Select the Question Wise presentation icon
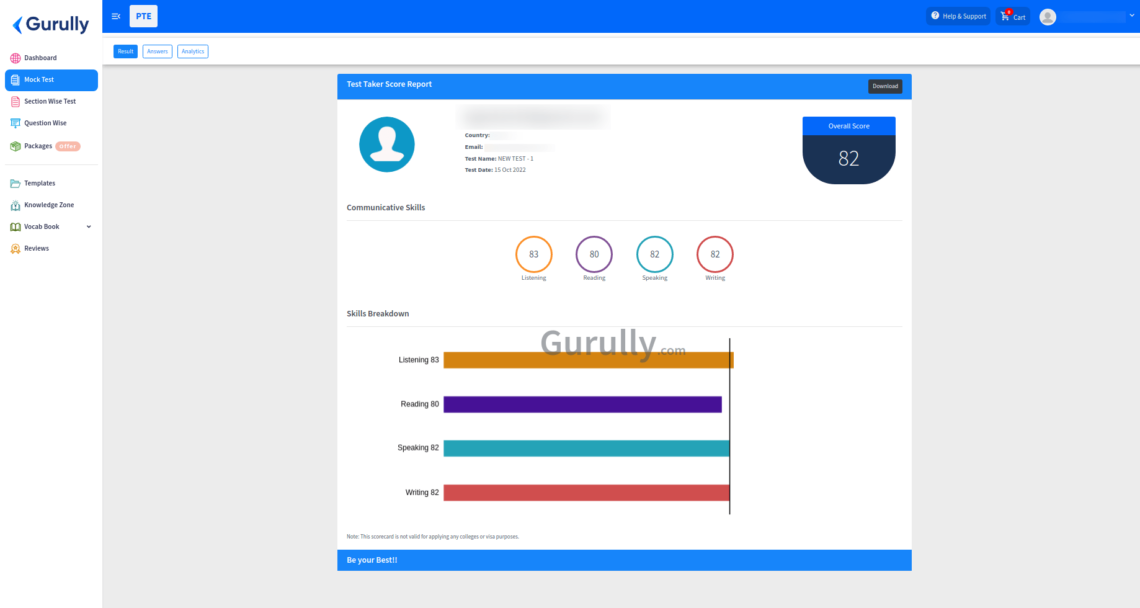 pyautogui.click(x=14, y=122)
